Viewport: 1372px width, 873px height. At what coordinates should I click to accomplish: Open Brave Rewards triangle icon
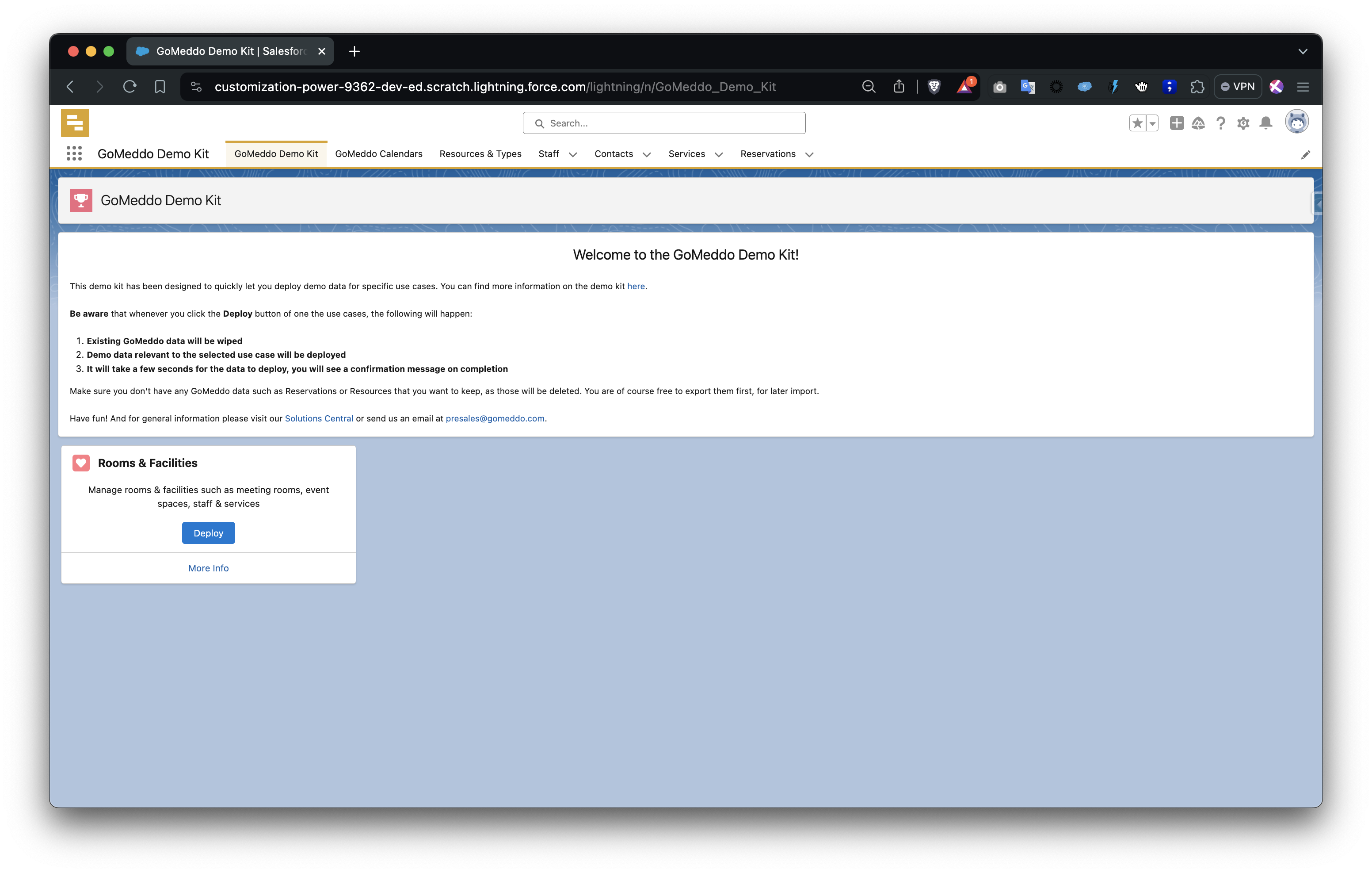(965, 87)
